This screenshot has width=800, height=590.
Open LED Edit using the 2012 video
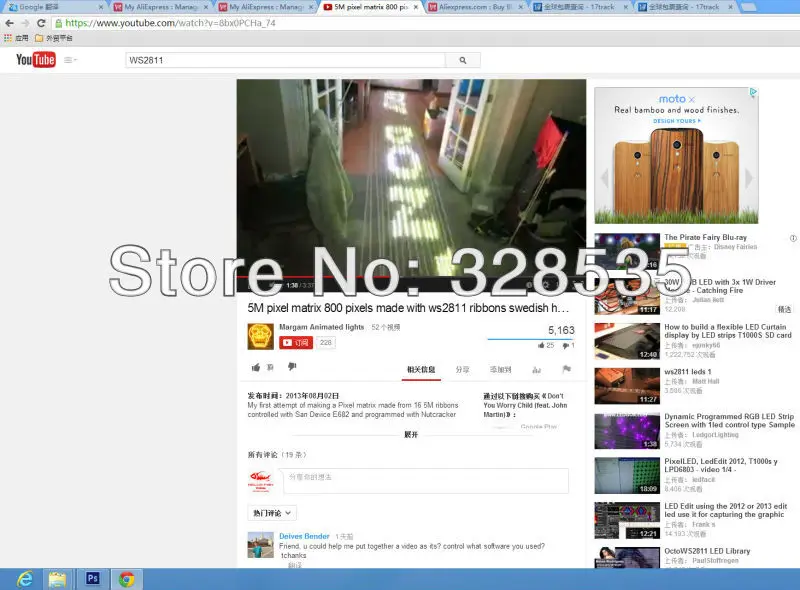[726, 510]
